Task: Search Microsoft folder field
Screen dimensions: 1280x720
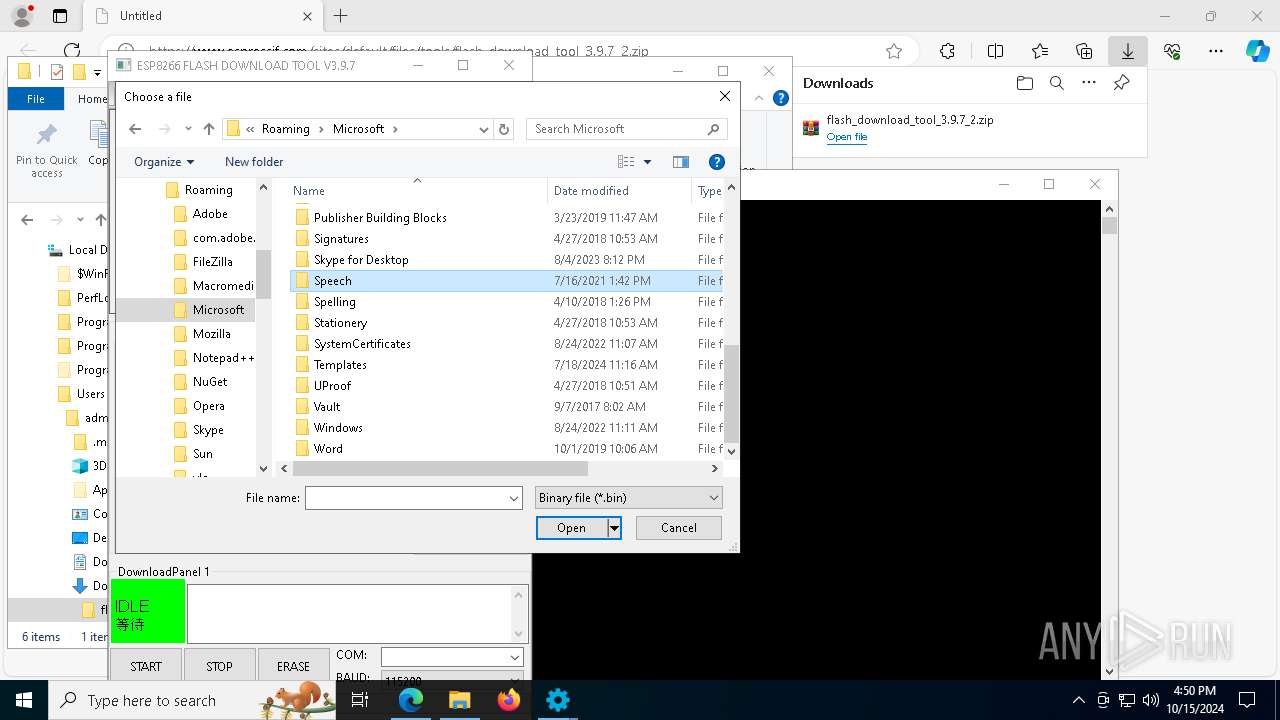Action: click(626, 129)
